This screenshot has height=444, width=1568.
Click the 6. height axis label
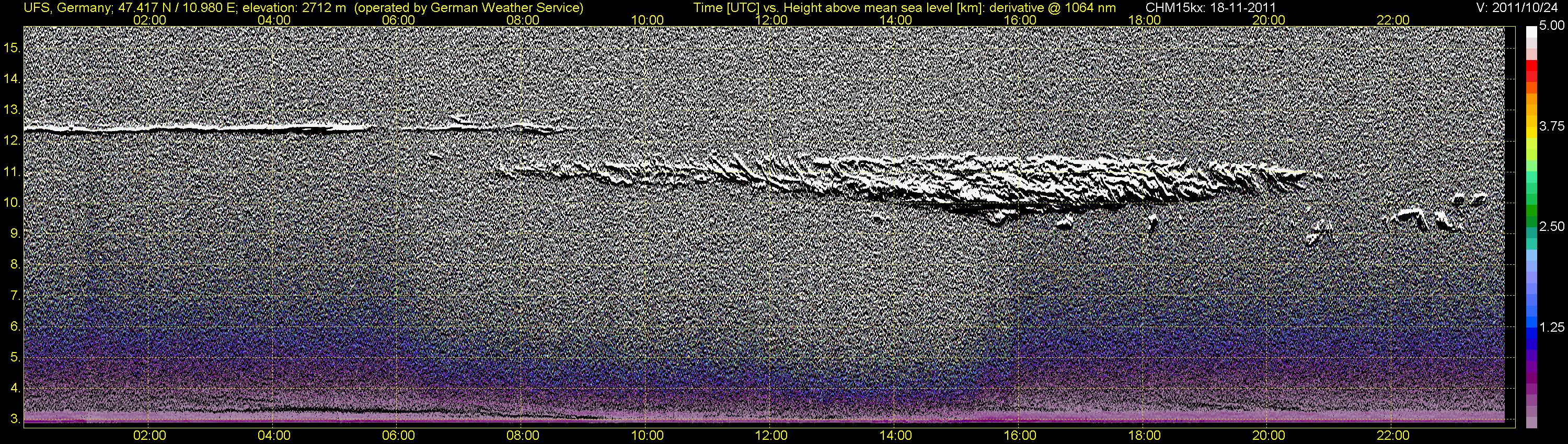coord(15,326)
